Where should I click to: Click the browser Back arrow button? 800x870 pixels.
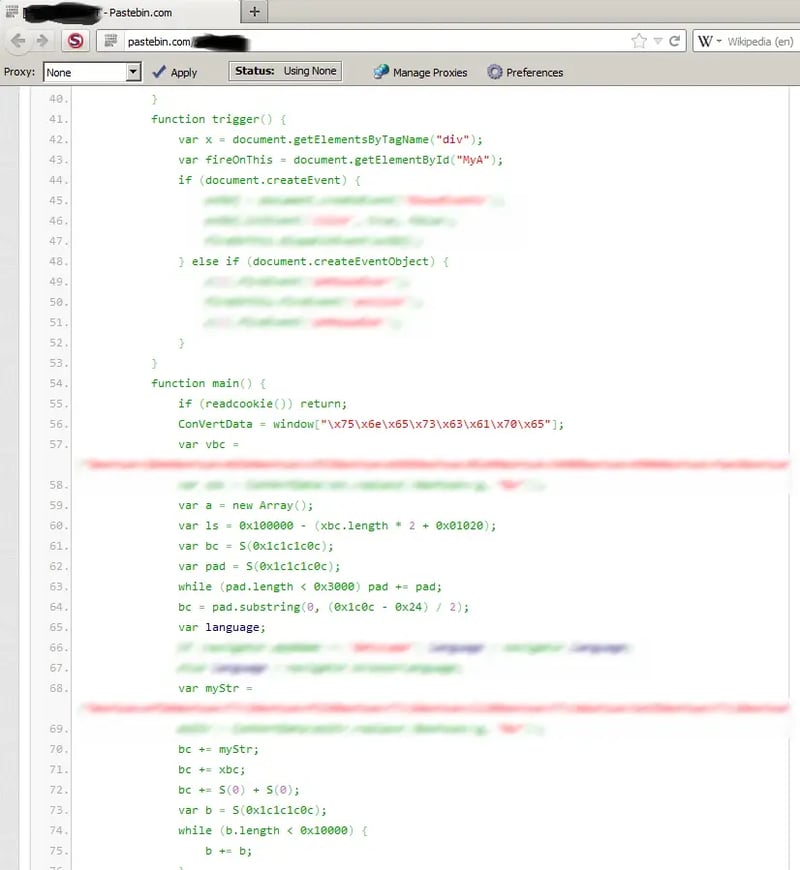[18, 41]
